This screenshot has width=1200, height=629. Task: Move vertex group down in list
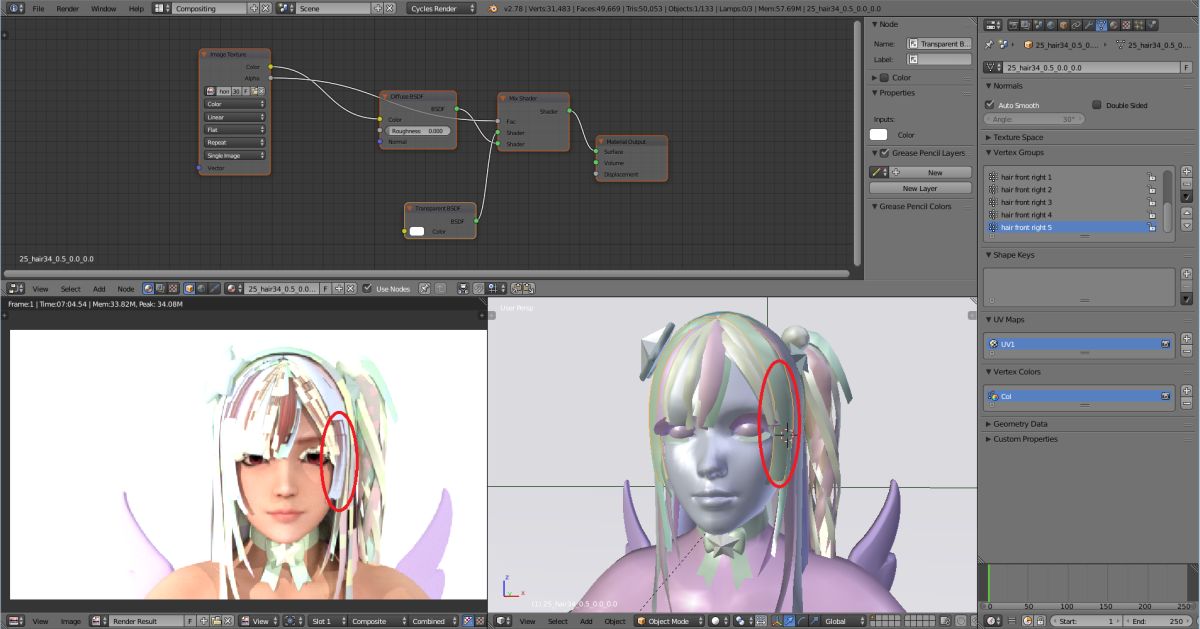pos(1186,225)
